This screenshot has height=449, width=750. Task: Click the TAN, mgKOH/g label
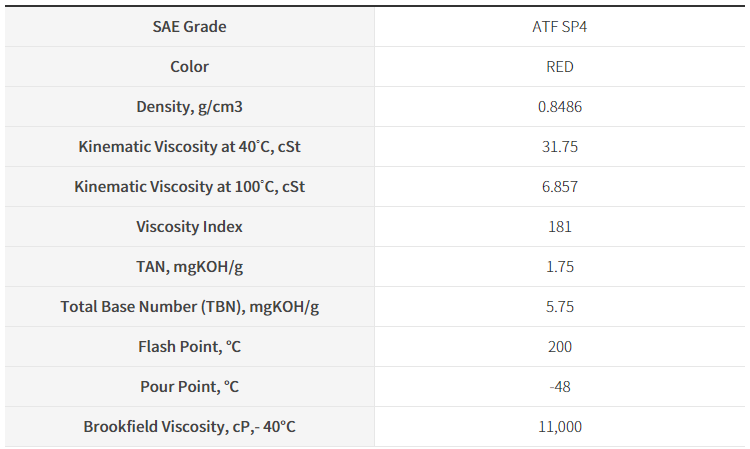point(189,267)
